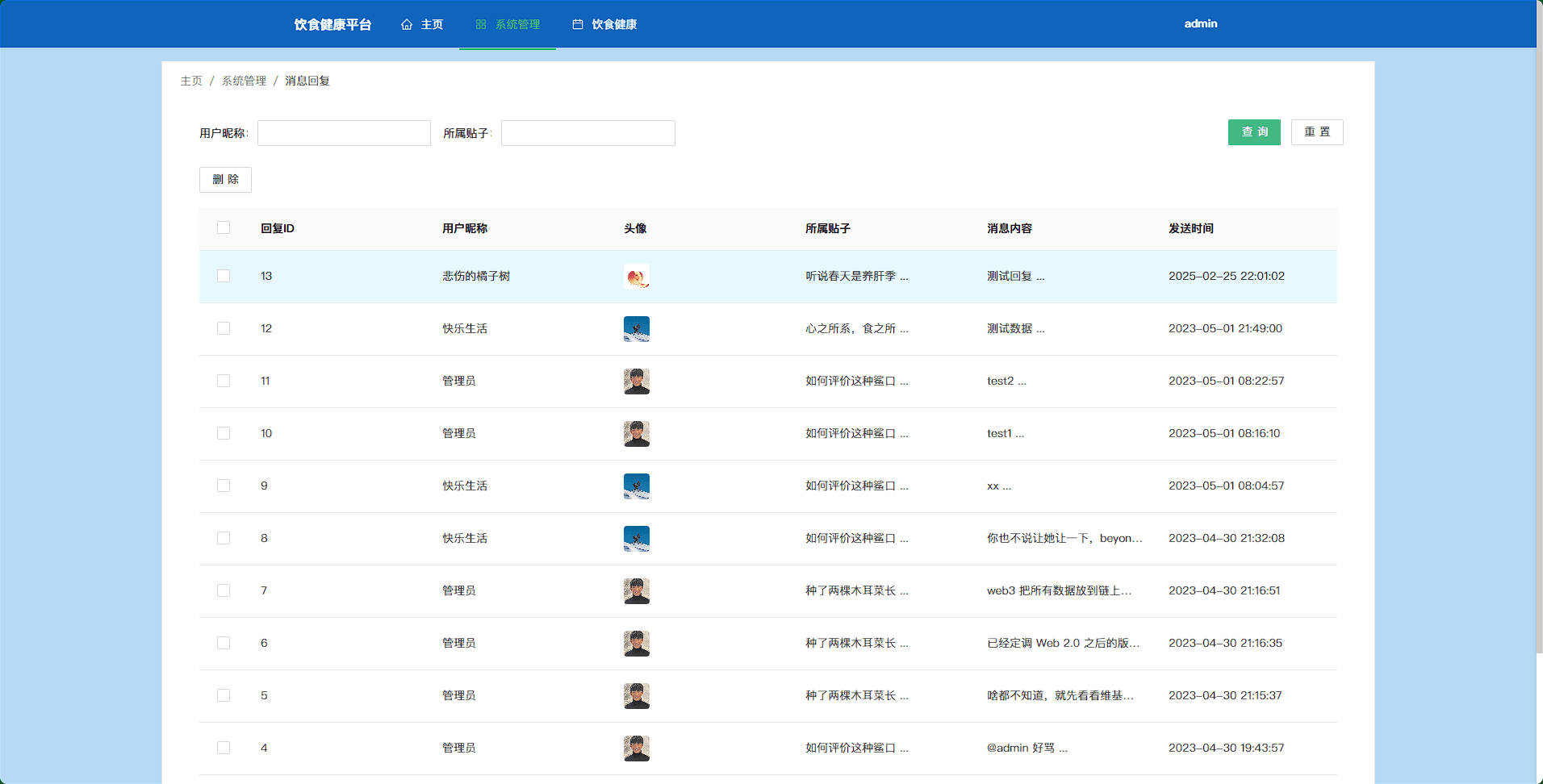Image resolution: width=1543 pixels, height=784 pixels.
Task: Open avatar thumbnail in row 7
Action: pyautogui.click(x=637, y=591)
